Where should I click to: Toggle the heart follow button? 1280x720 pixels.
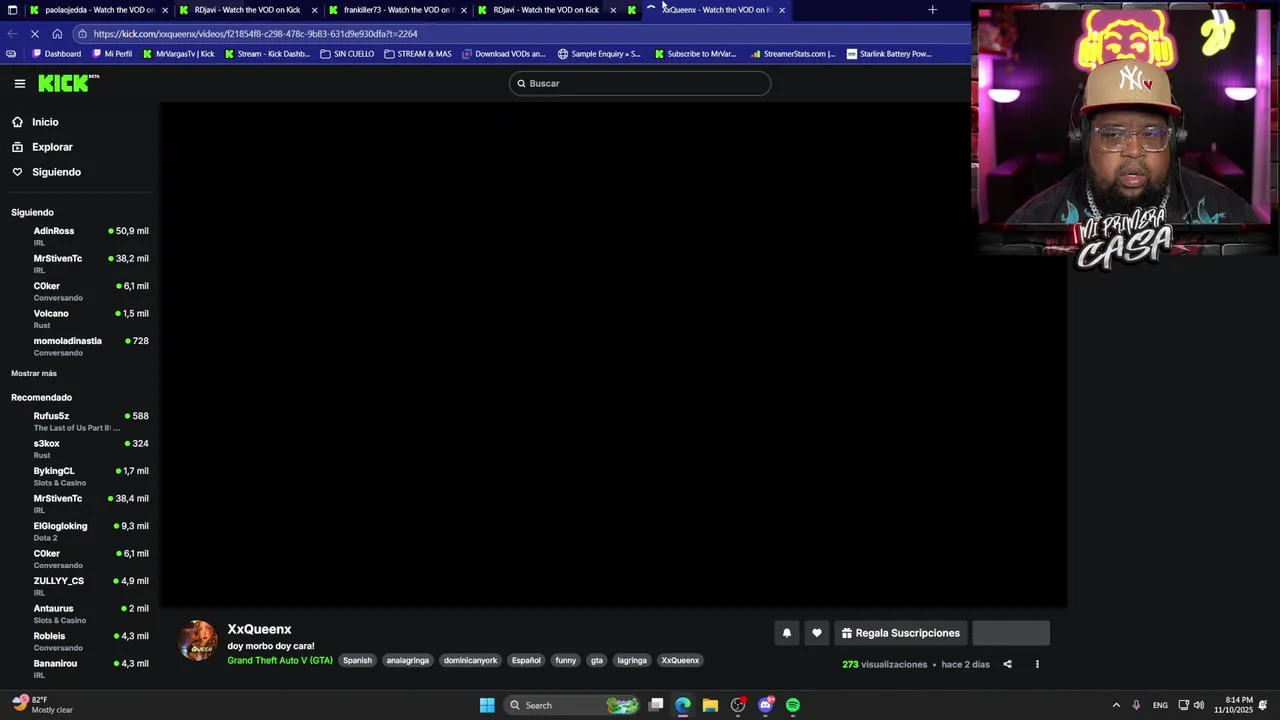click(817, 633)
